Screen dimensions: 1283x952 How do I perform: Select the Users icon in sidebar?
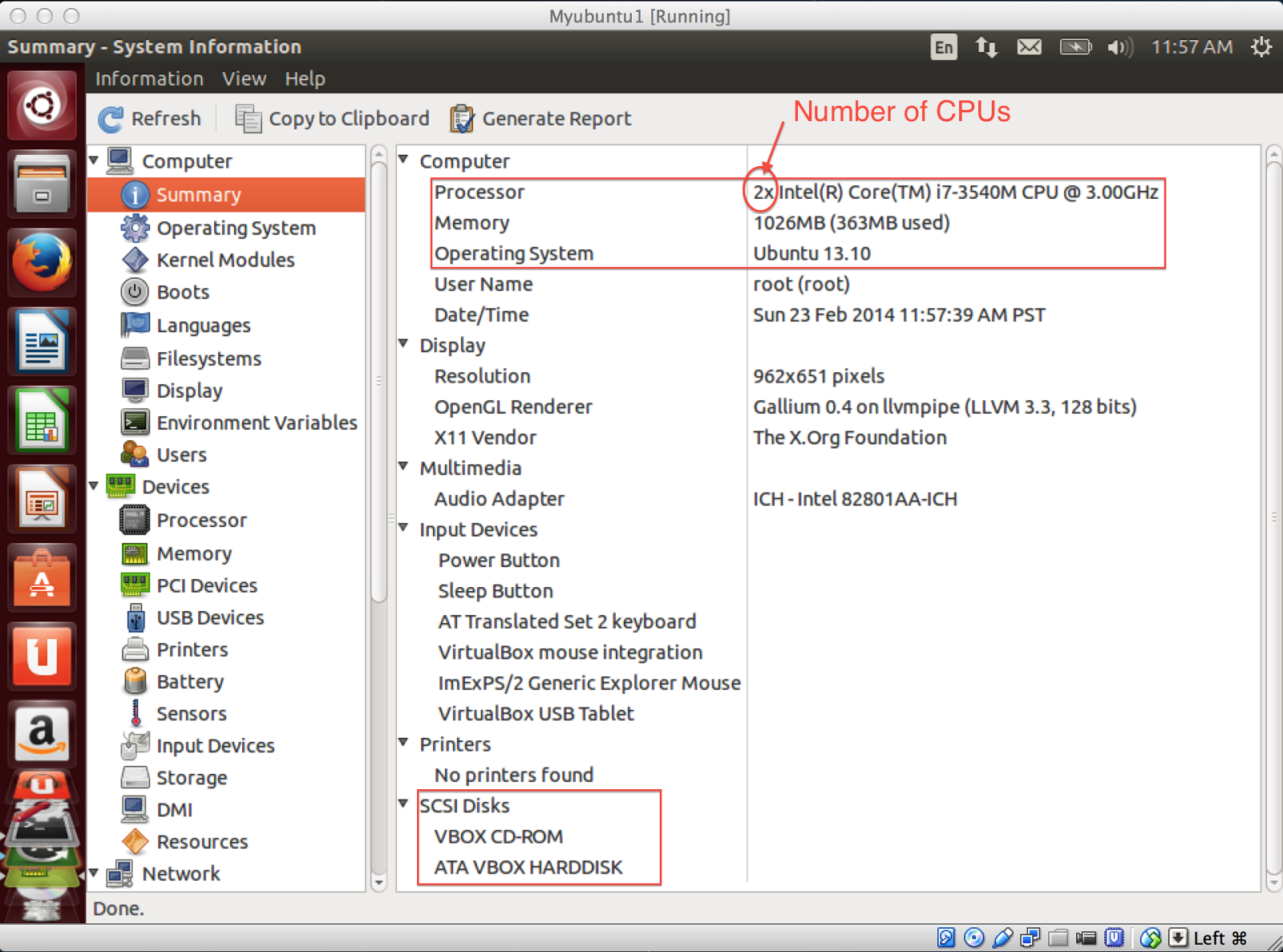(x=135, y=455)
